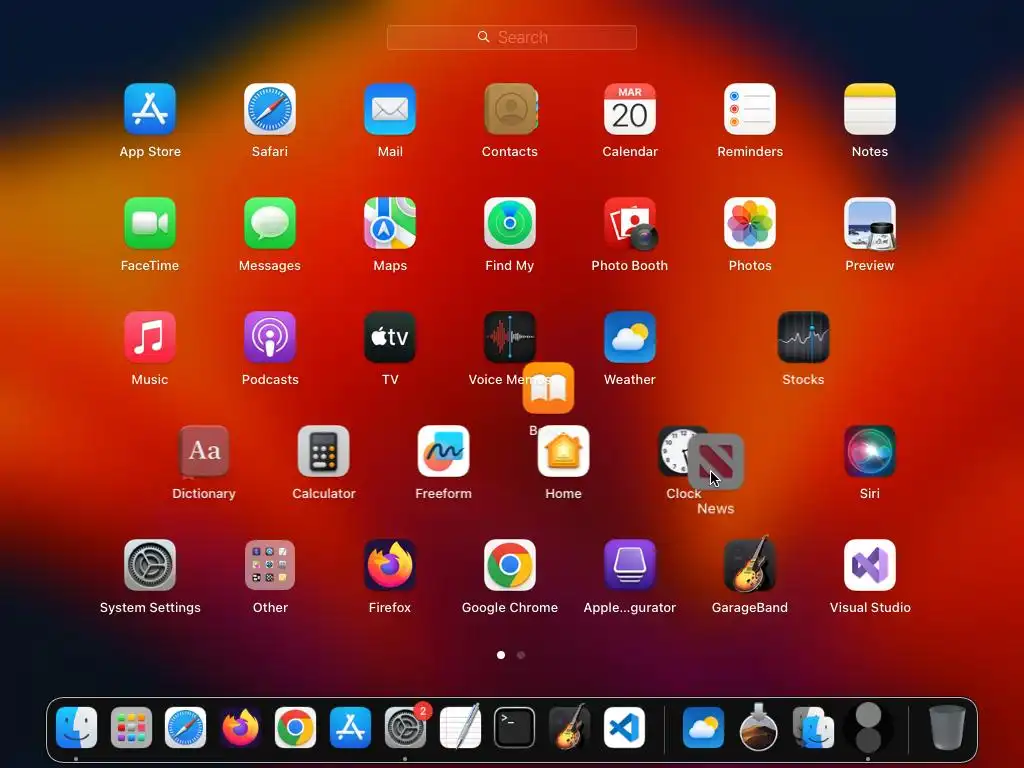Open the Photos app
The height and width of the screenshot is (768, 1024).
750,223
